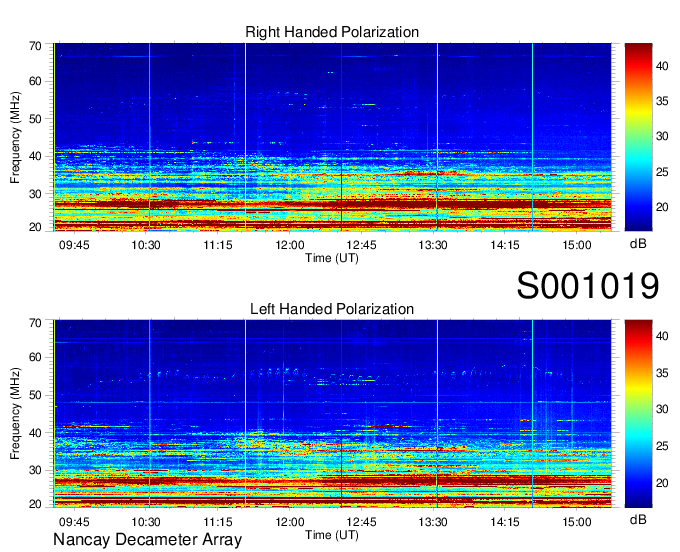Click the 70 MHz tick of the right-handed plot
The height and width of the screenshot is (552, 680).
(x=35, y=46)
